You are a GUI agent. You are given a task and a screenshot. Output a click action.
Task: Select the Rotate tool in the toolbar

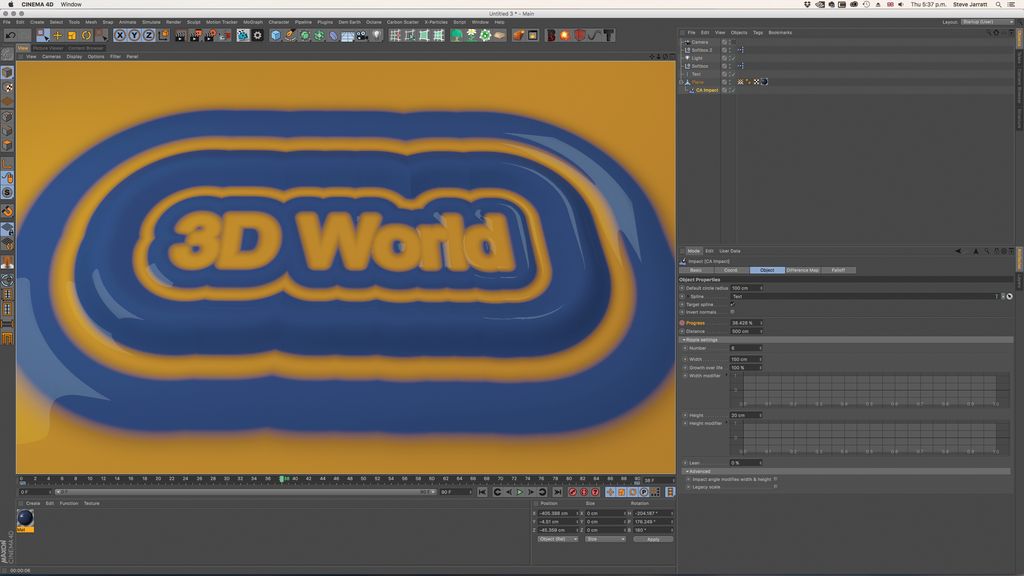[x=85, y=36]
